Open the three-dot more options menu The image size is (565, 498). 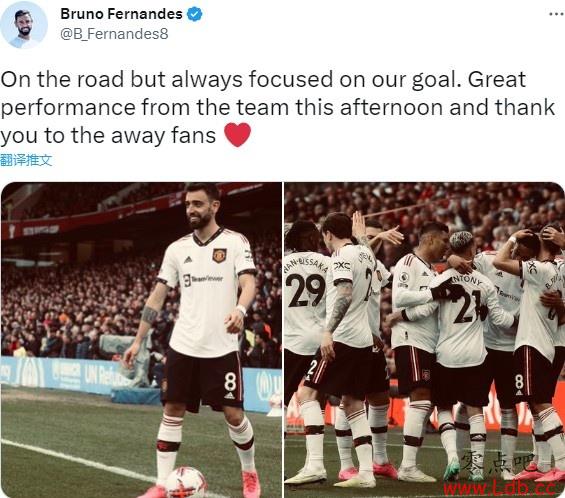[x=557, y=14]
